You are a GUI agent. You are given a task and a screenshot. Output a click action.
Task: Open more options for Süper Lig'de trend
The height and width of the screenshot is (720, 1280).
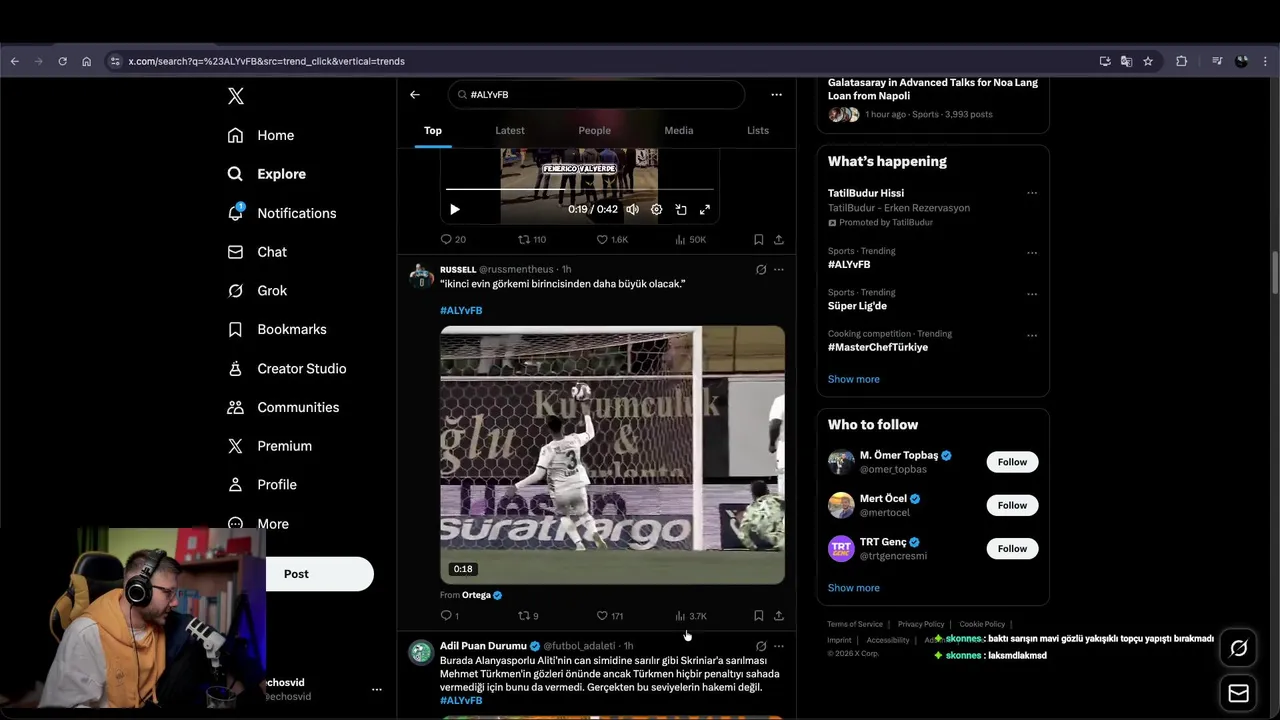(x=1032, y=294)
